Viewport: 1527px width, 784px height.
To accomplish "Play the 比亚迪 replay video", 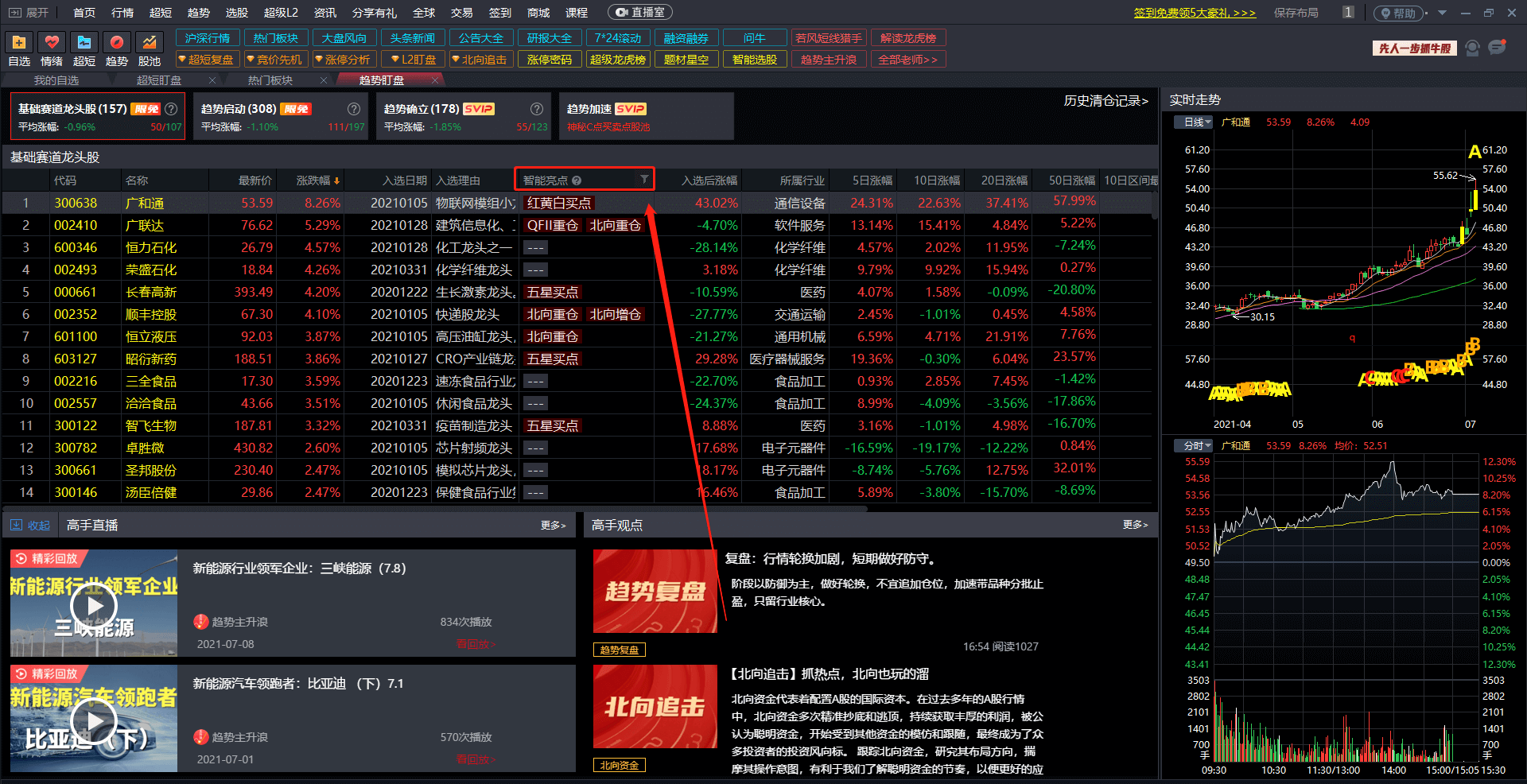I will (x=94, y=721).
